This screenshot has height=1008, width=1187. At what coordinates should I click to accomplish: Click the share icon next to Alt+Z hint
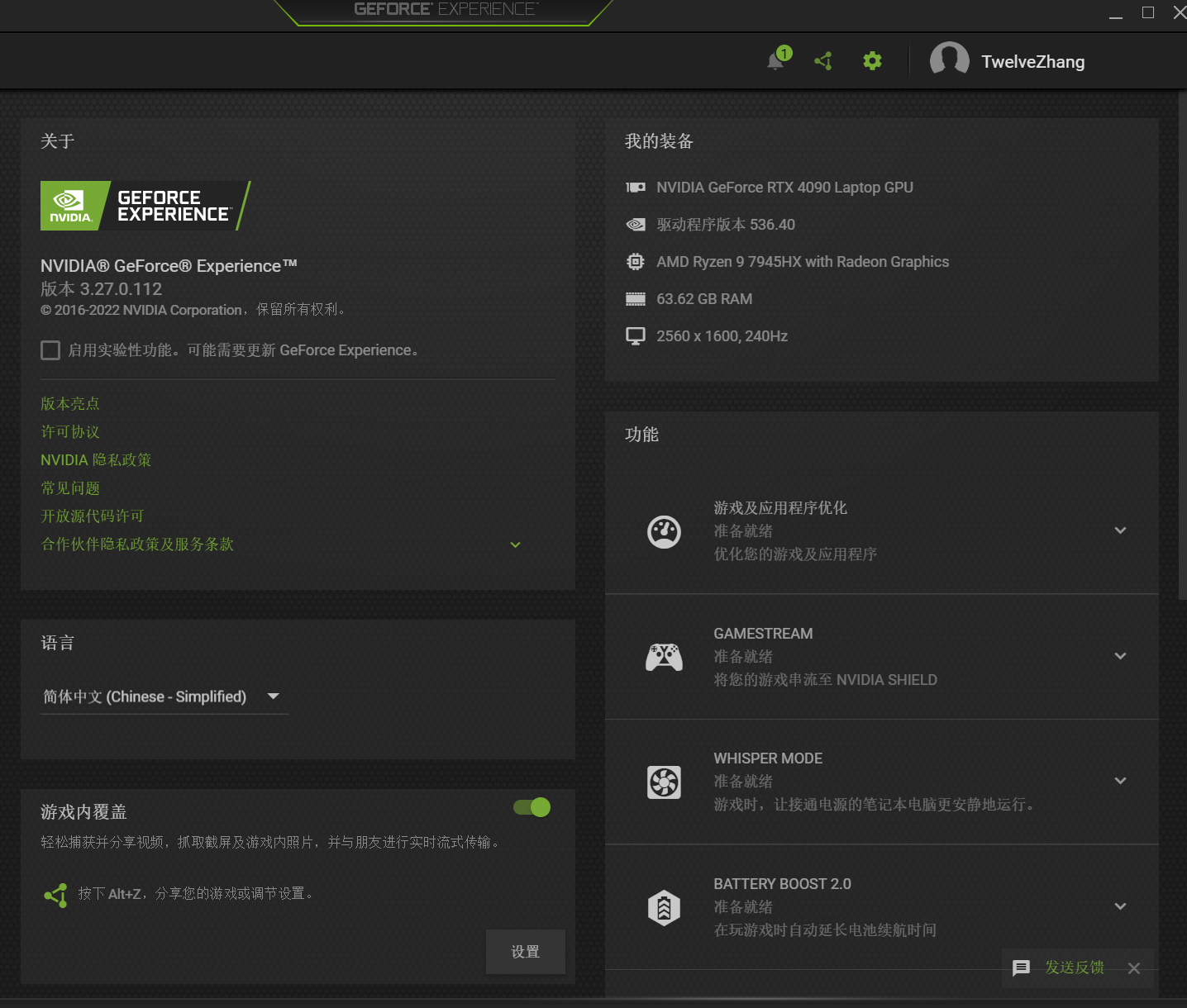(55, 895)
